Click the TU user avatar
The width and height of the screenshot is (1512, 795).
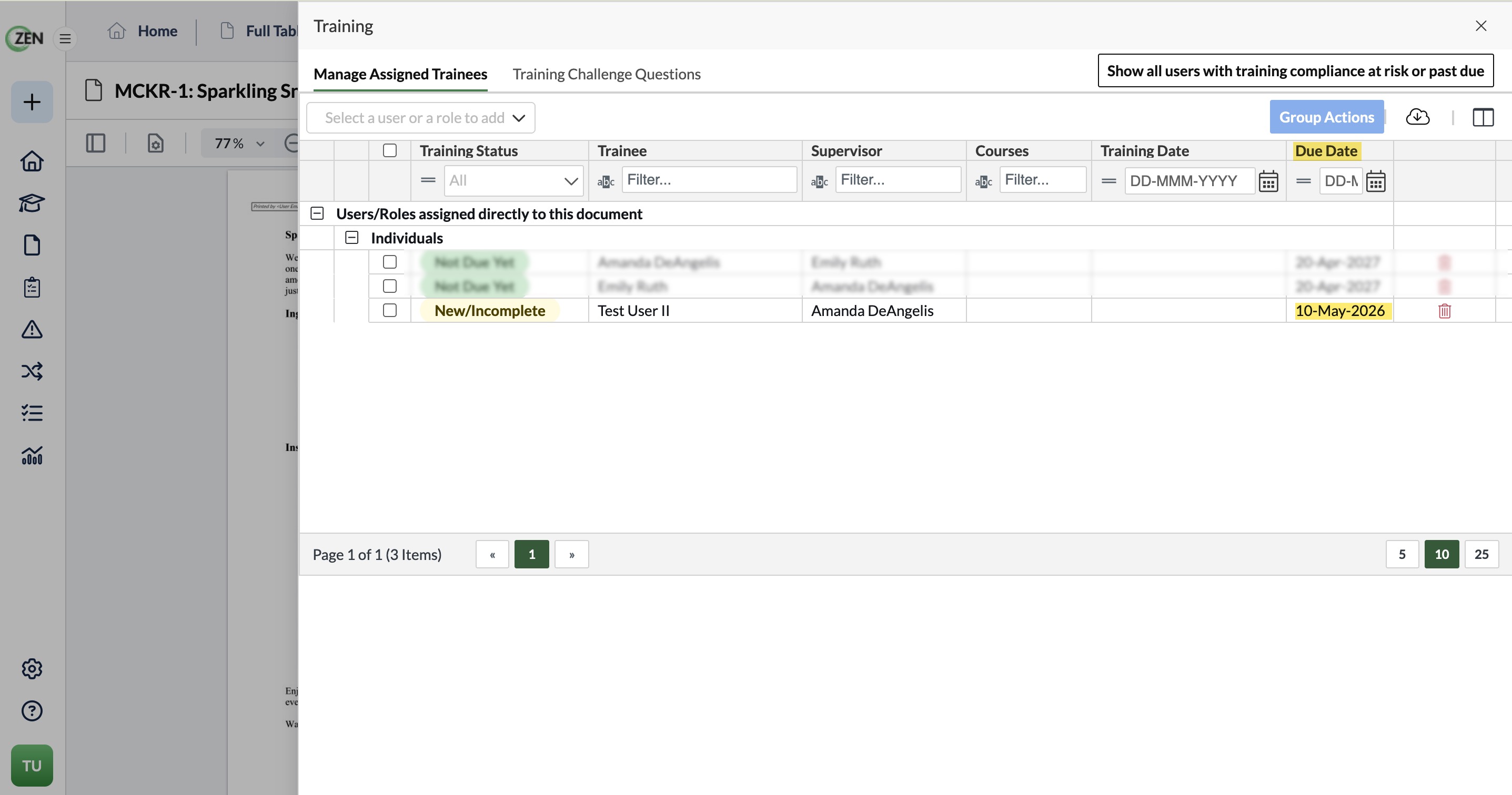tap(32, 766)
